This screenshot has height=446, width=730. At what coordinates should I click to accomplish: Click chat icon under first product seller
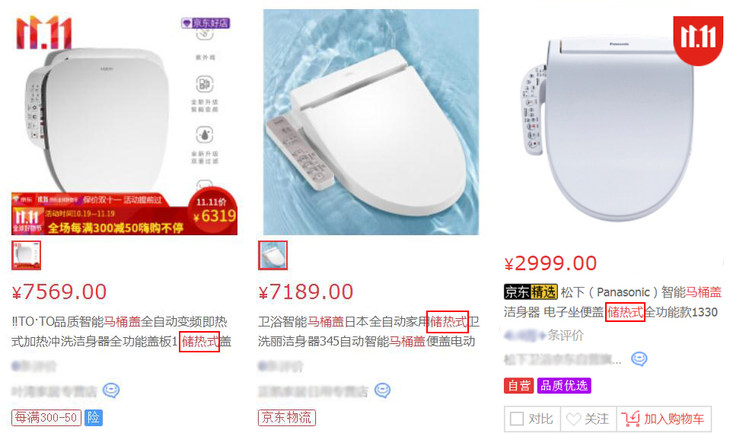[111, 390]
